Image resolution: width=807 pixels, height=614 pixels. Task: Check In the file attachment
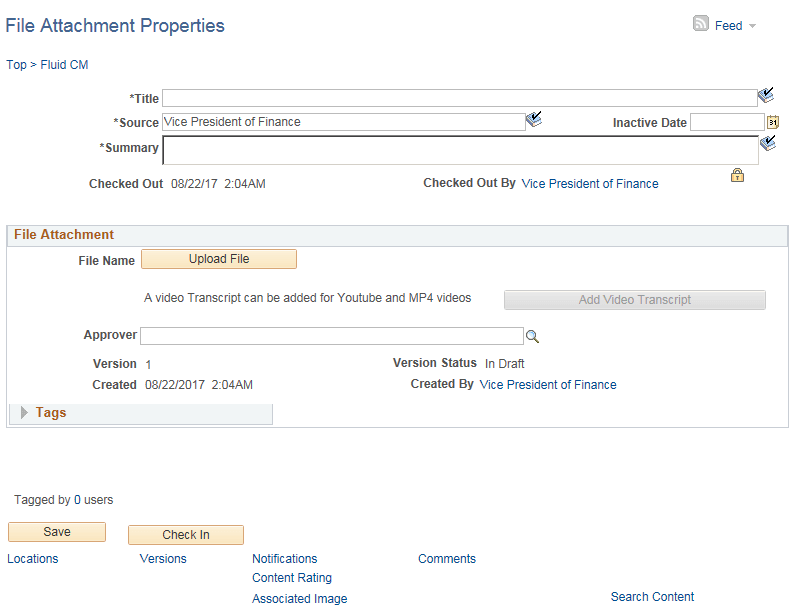pyautogui.click(x=185, y=535)
